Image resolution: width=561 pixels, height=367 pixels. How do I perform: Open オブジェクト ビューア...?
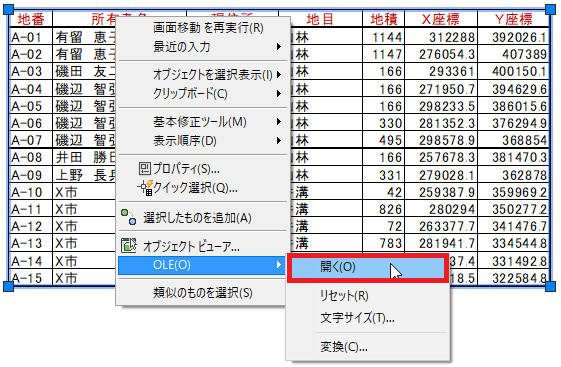click(202, 246)
